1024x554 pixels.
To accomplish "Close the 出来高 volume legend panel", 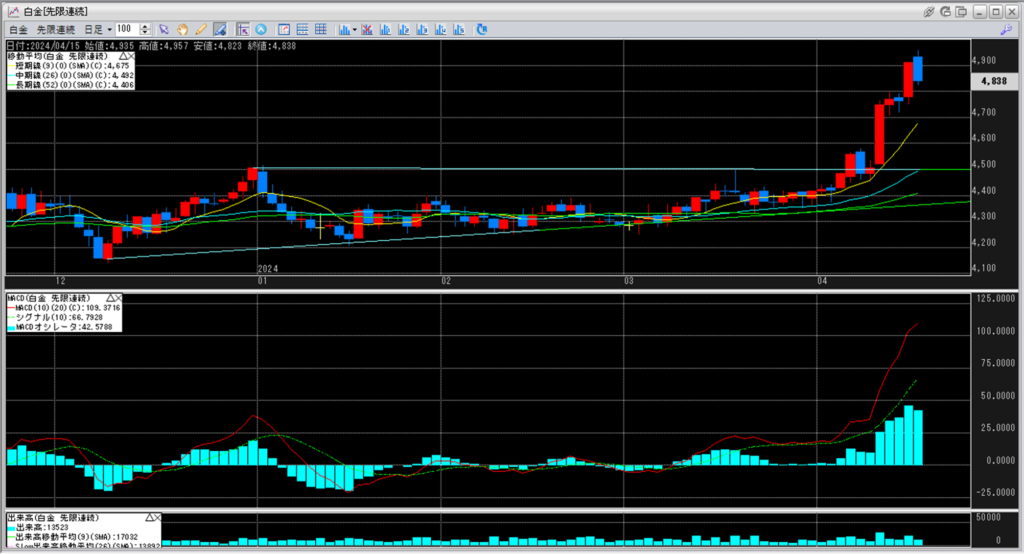I will click(156, 518).
